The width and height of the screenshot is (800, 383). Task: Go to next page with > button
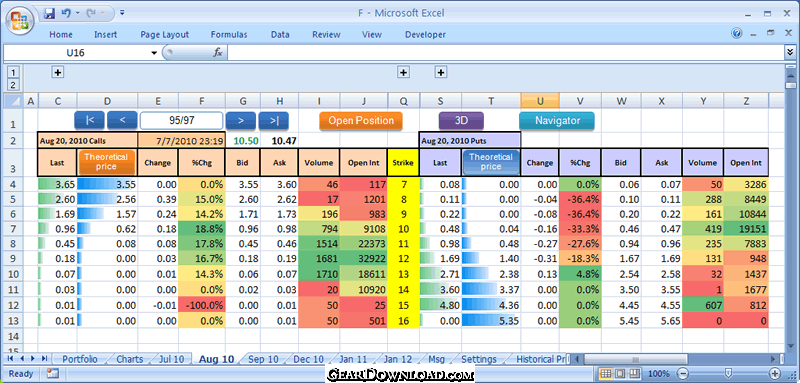point(240,121)
